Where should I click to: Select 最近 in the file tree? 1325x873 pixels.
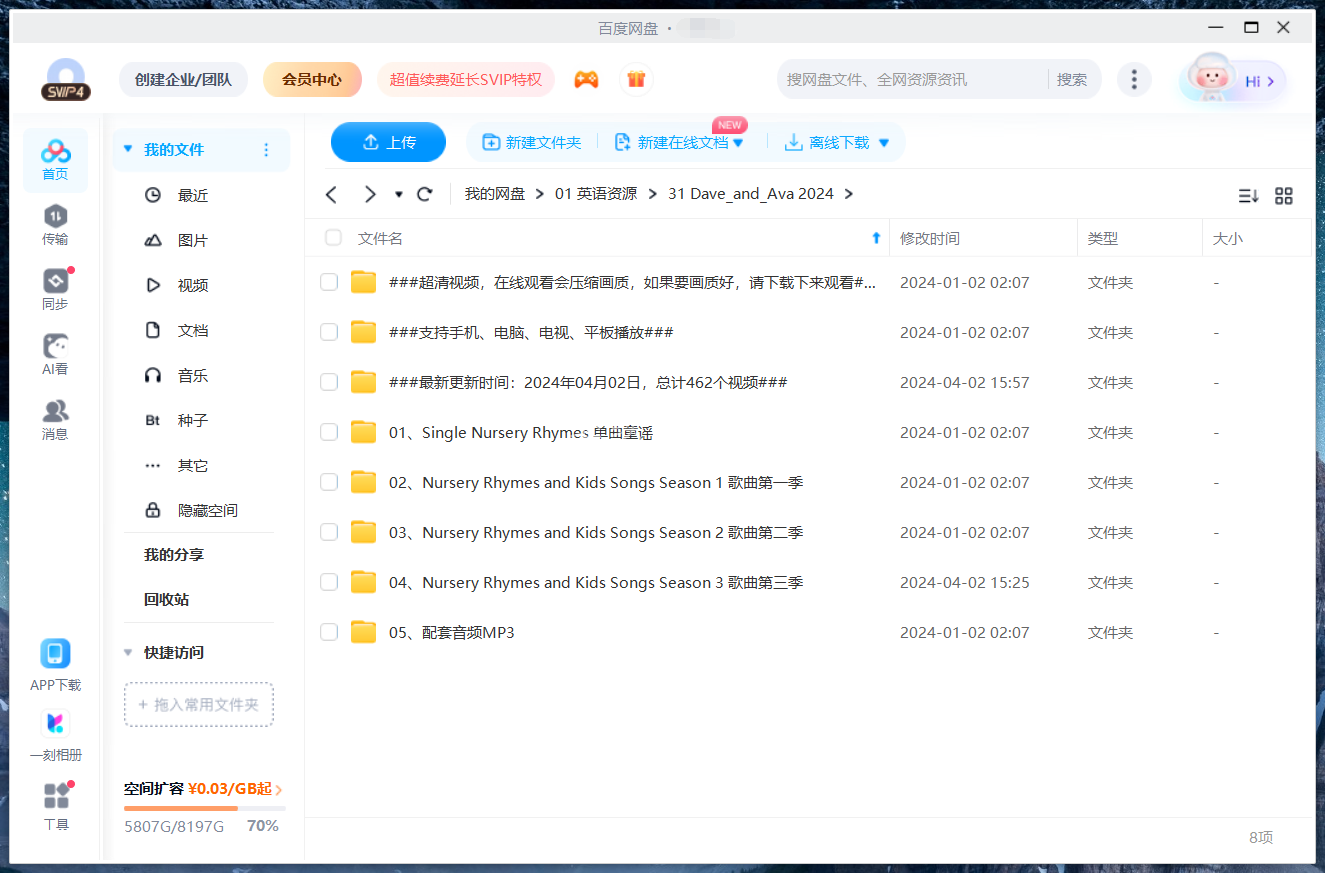coord(193,195)
